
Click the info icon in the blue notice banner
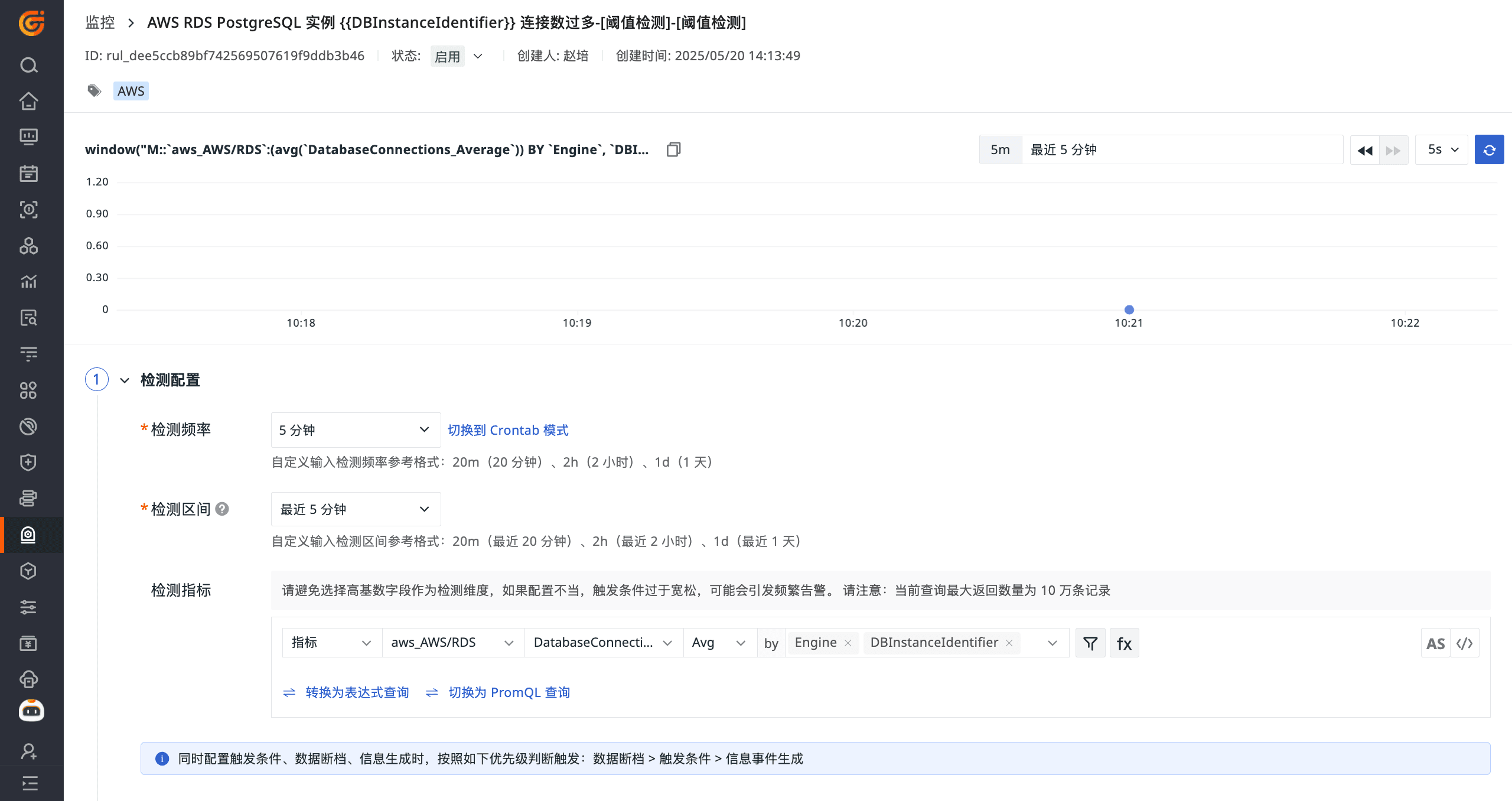162,758
